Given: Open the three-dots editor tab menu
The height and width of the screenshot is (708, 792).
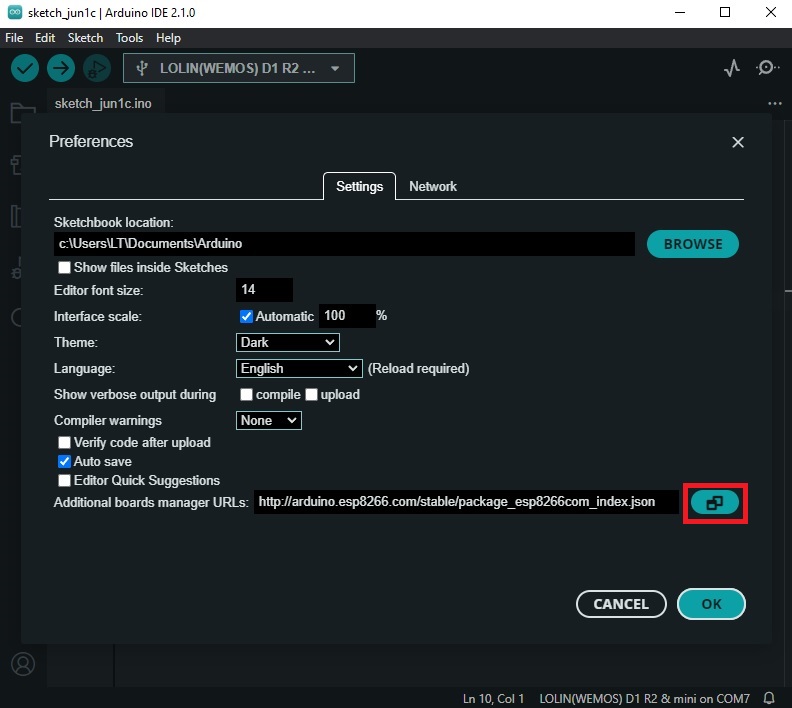Looking at the screenshot, I should point(774,104).
